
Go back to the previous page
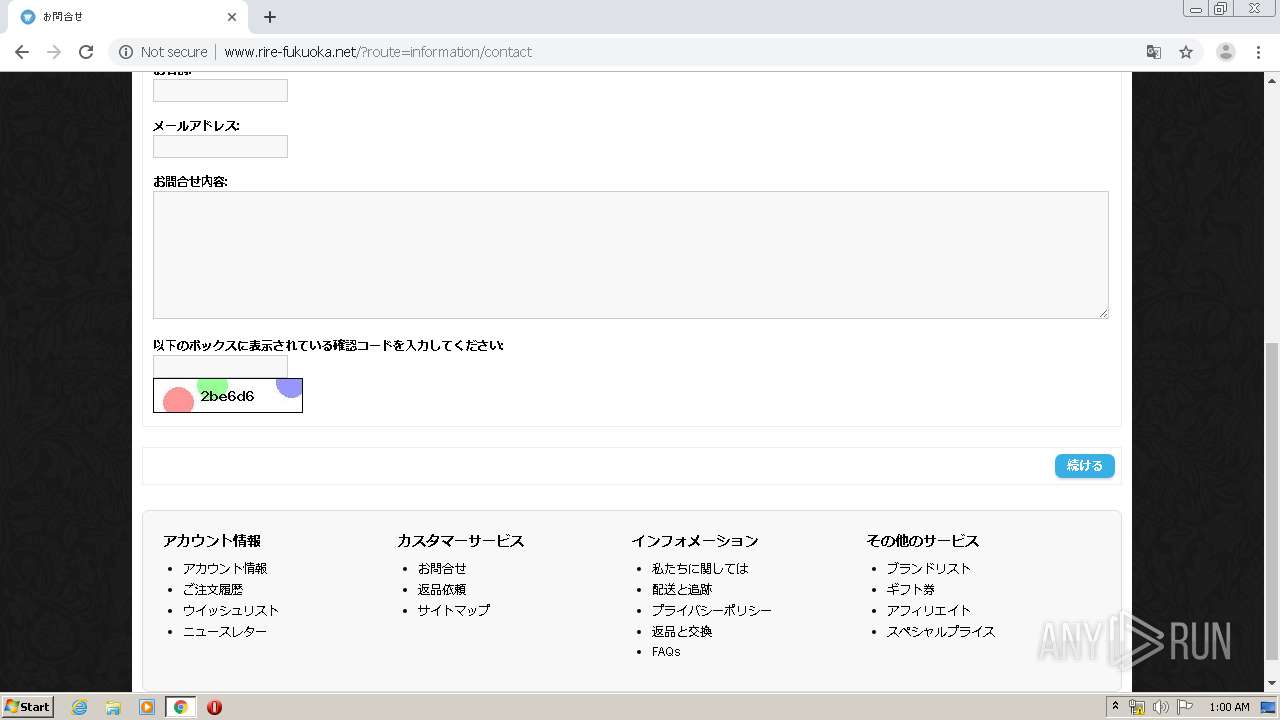[22, 52]
